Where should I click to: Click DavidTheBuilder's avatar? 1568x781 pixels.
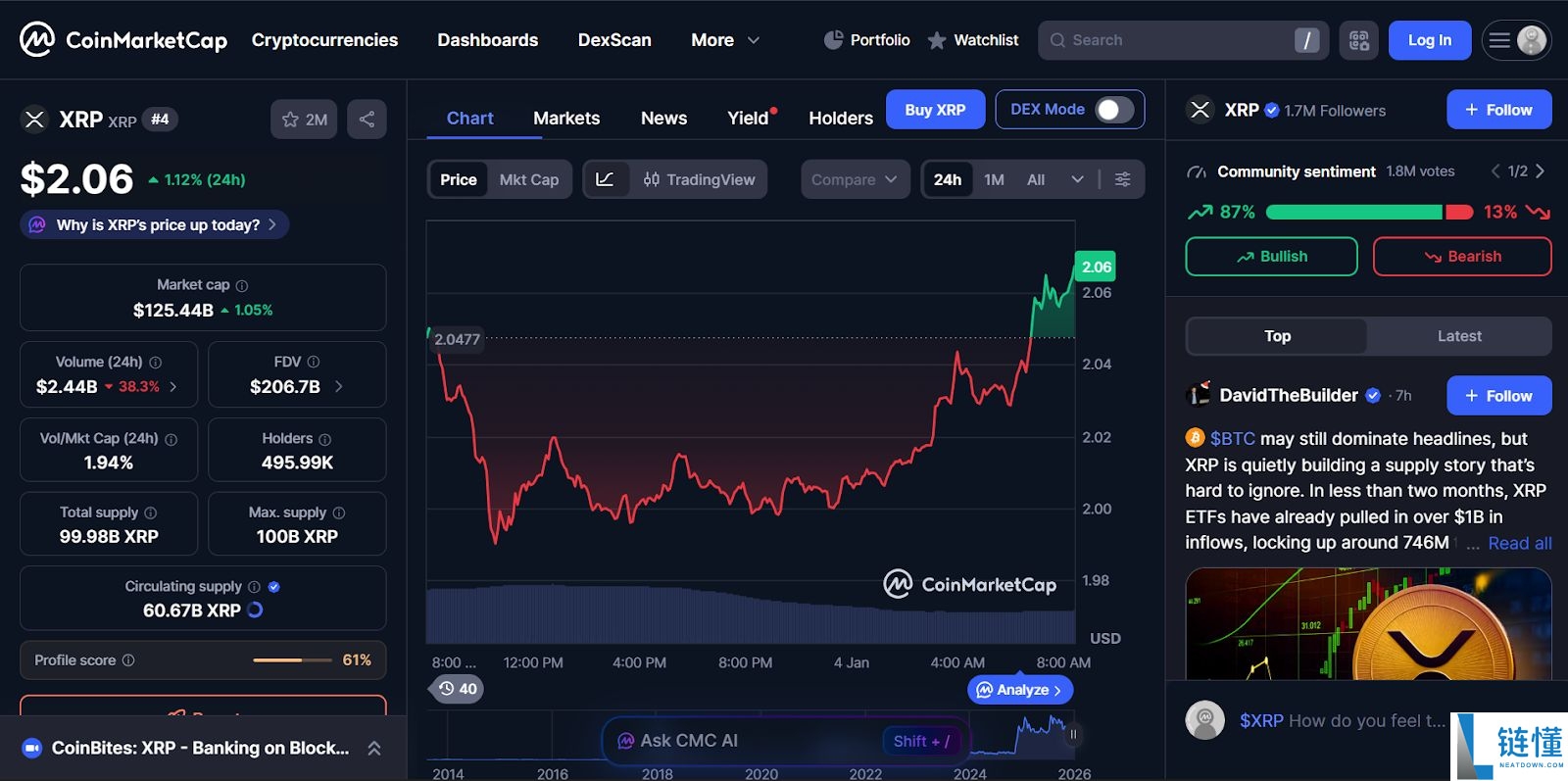coord(1199,395)
